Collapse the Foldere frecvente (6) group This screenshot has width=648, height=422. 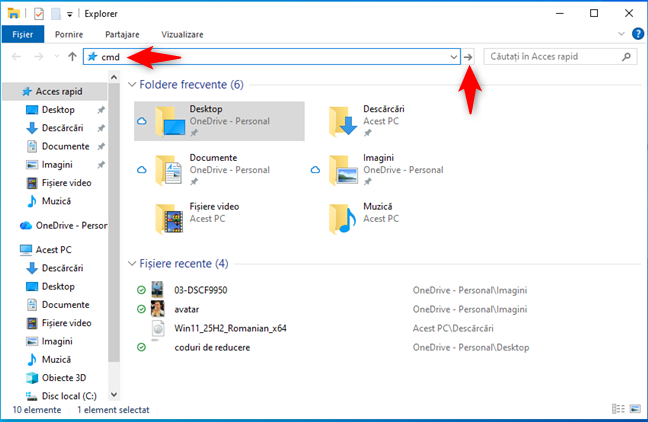pos(132,85)
